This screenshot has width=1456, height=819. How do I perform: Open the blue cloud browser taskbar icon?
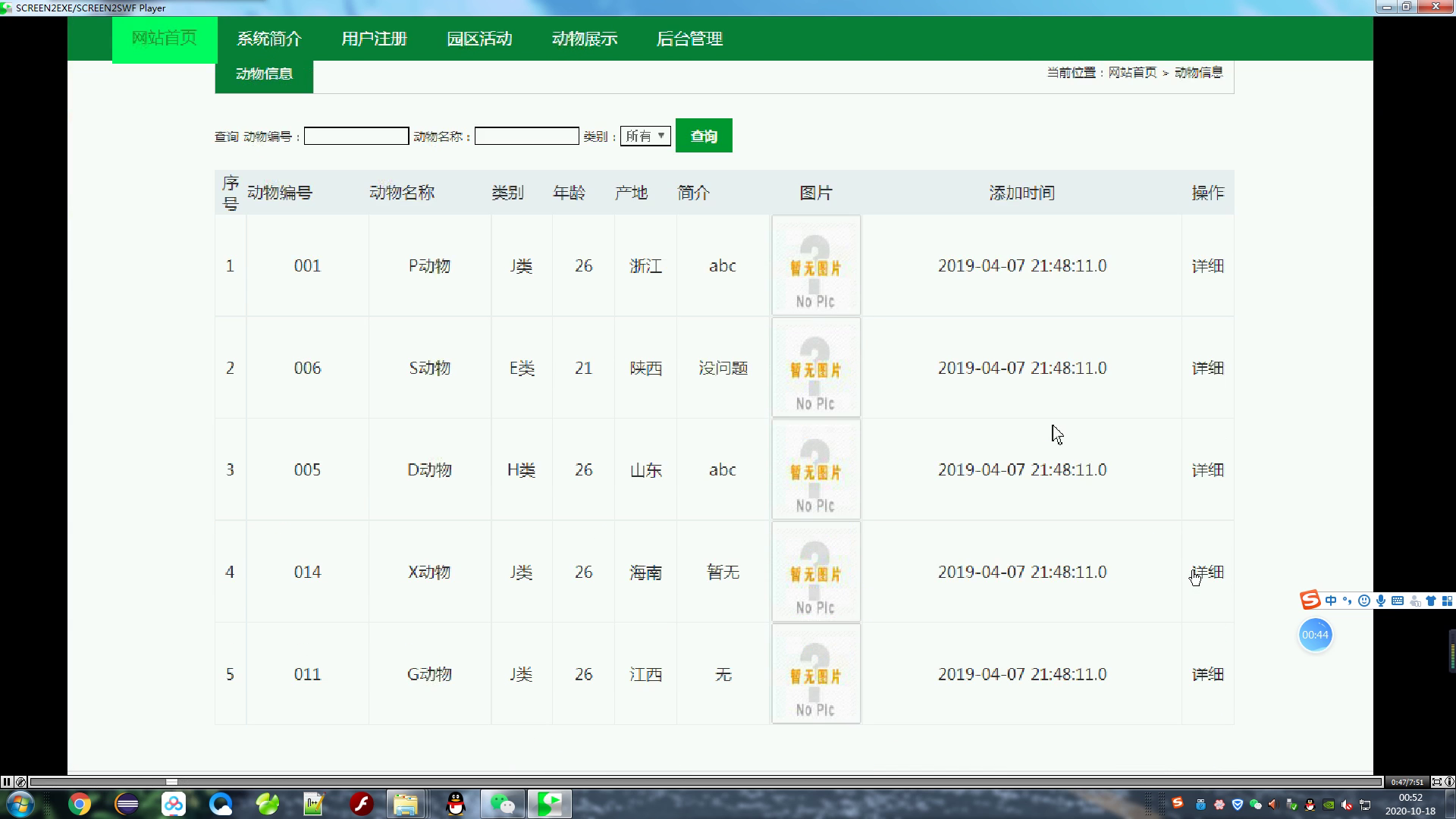tap(221, 804)
